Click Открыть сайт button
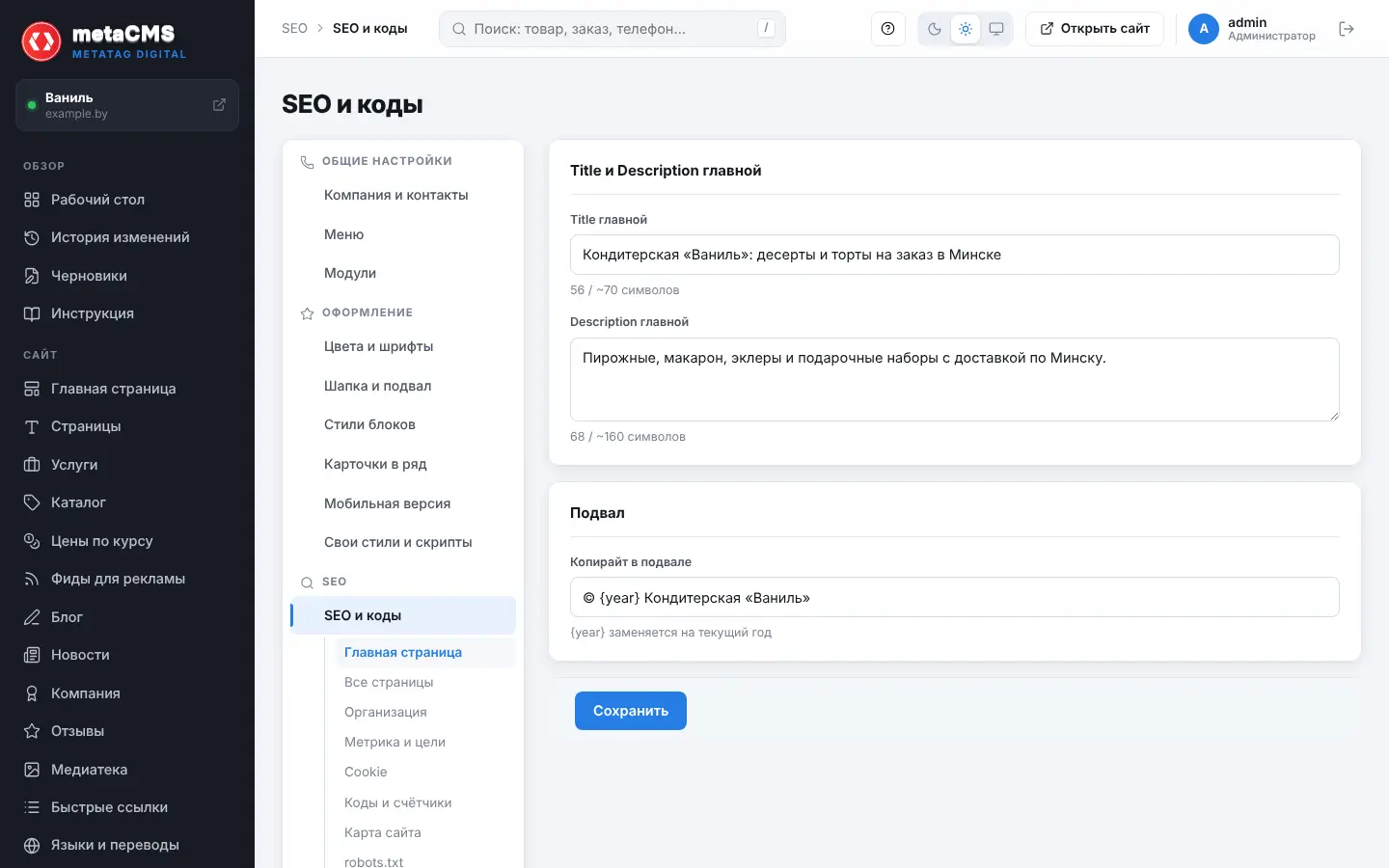Image resolution: width=1389 pixels, height=868 pixels. pos(1095,29)
